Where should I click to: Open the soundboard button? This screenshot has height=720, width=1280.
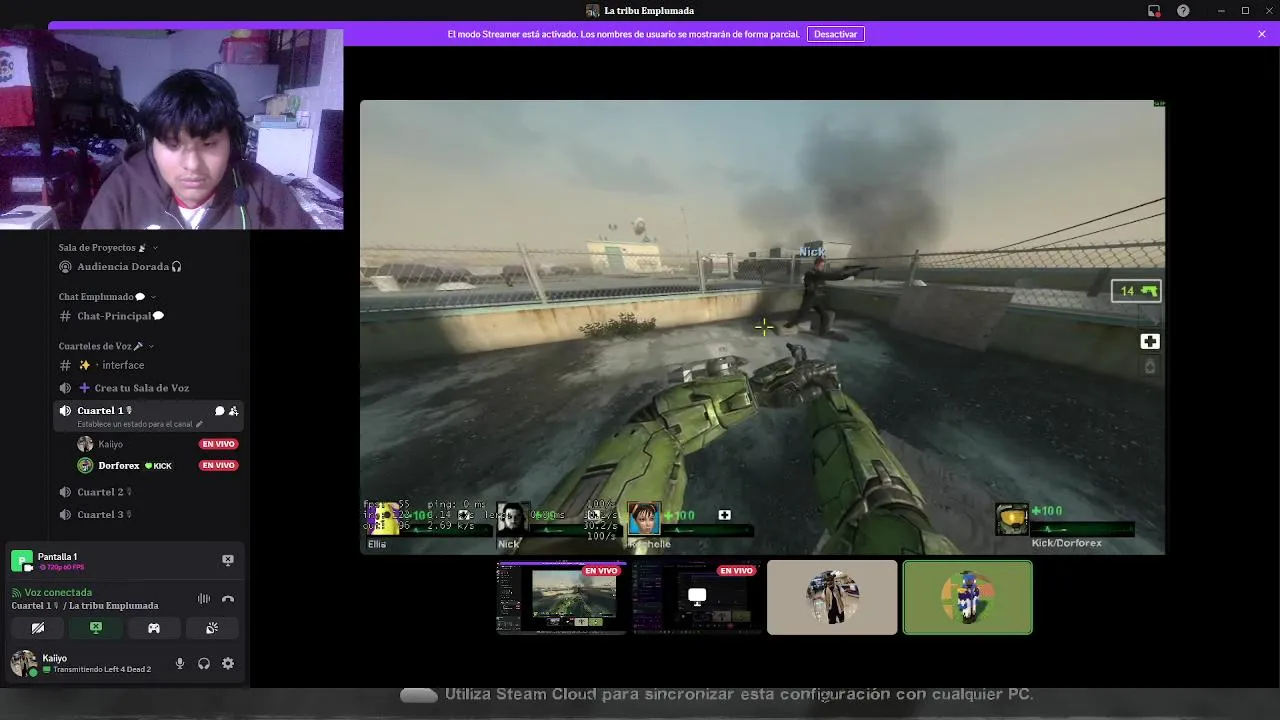tap(212, 628)
